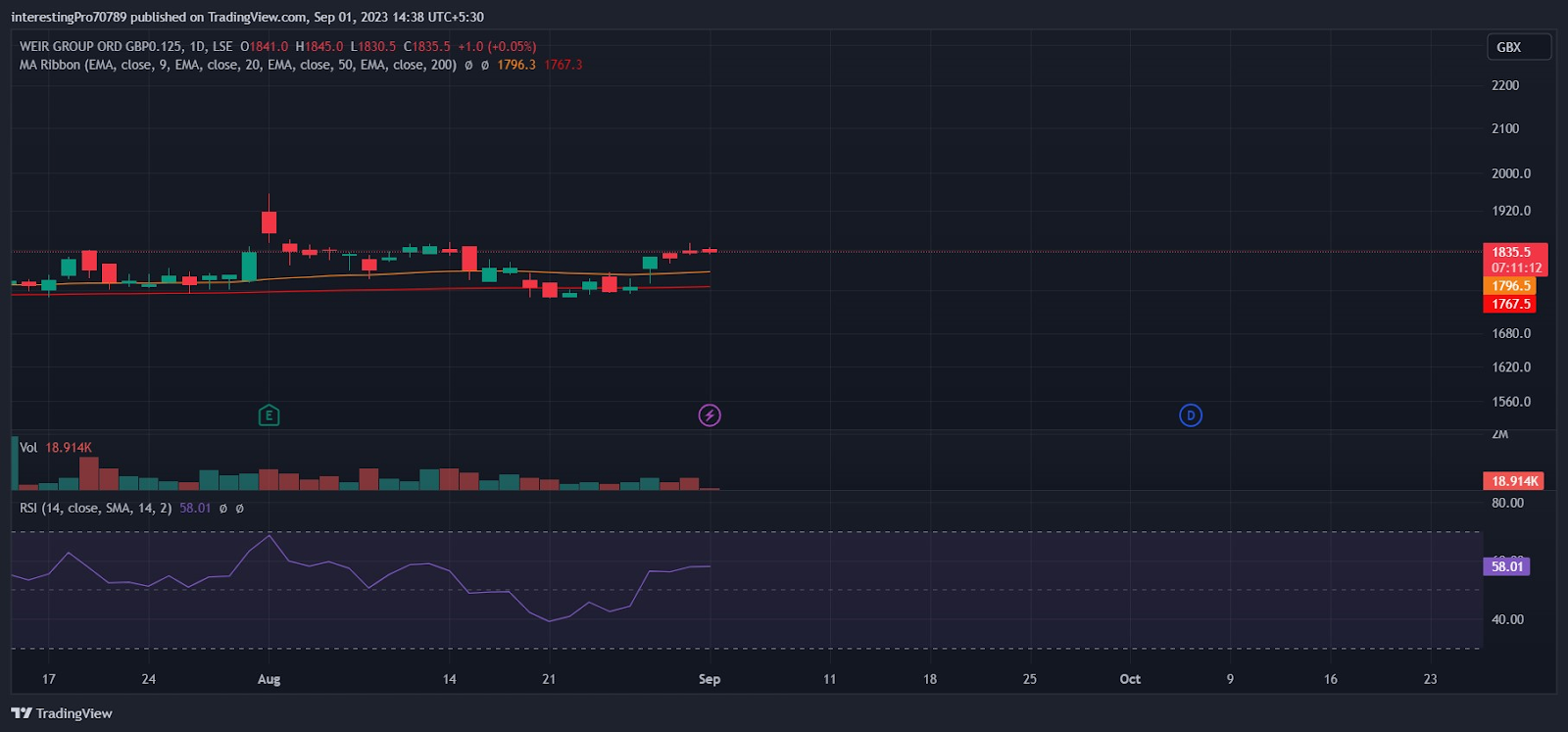
Task: Click the 'Sep' label on the time axis
Action: click(710, 679)
